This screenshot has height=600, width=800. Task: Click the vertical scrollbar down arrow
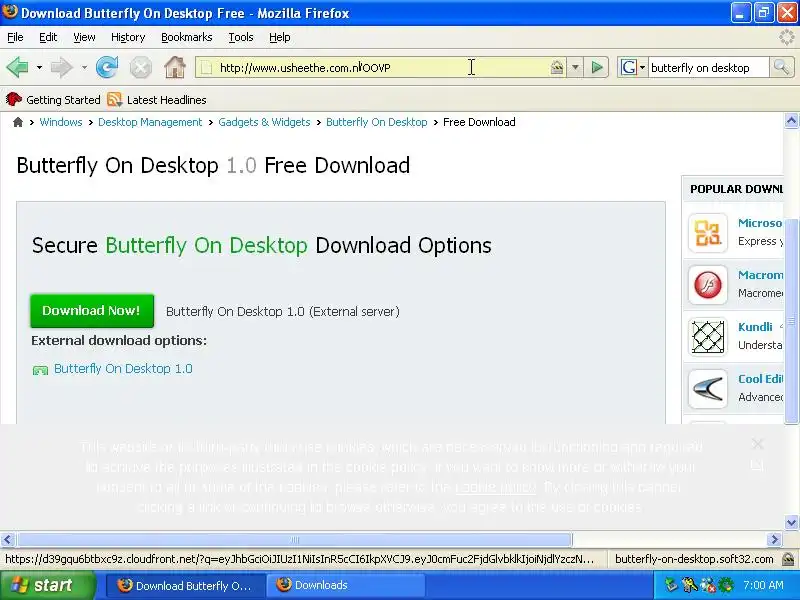coord(791,522)
